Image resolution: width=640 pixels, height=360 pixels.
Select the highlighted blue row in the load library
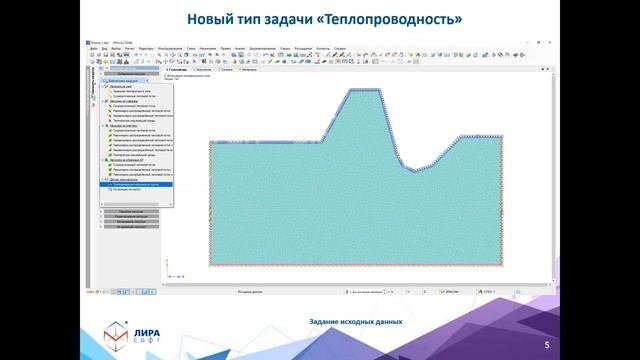tap(136, 184)
